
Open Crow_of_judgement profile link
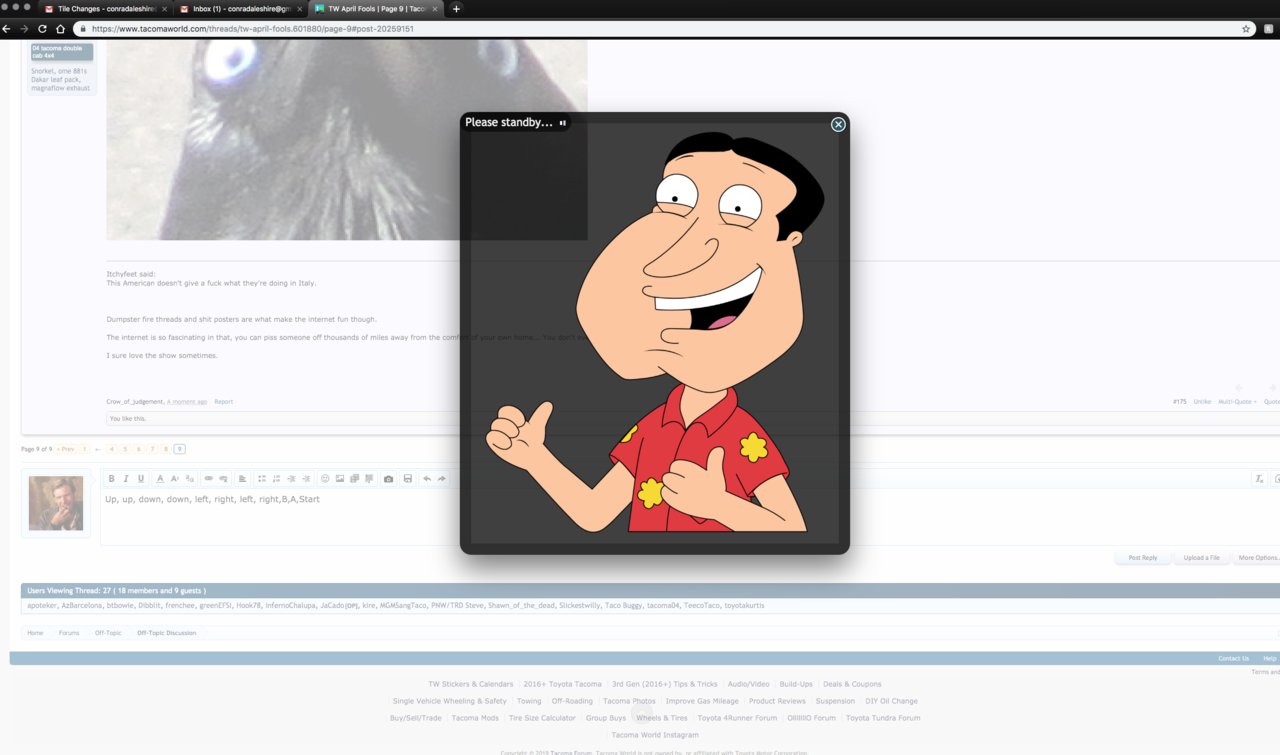[x=135, y=402]
